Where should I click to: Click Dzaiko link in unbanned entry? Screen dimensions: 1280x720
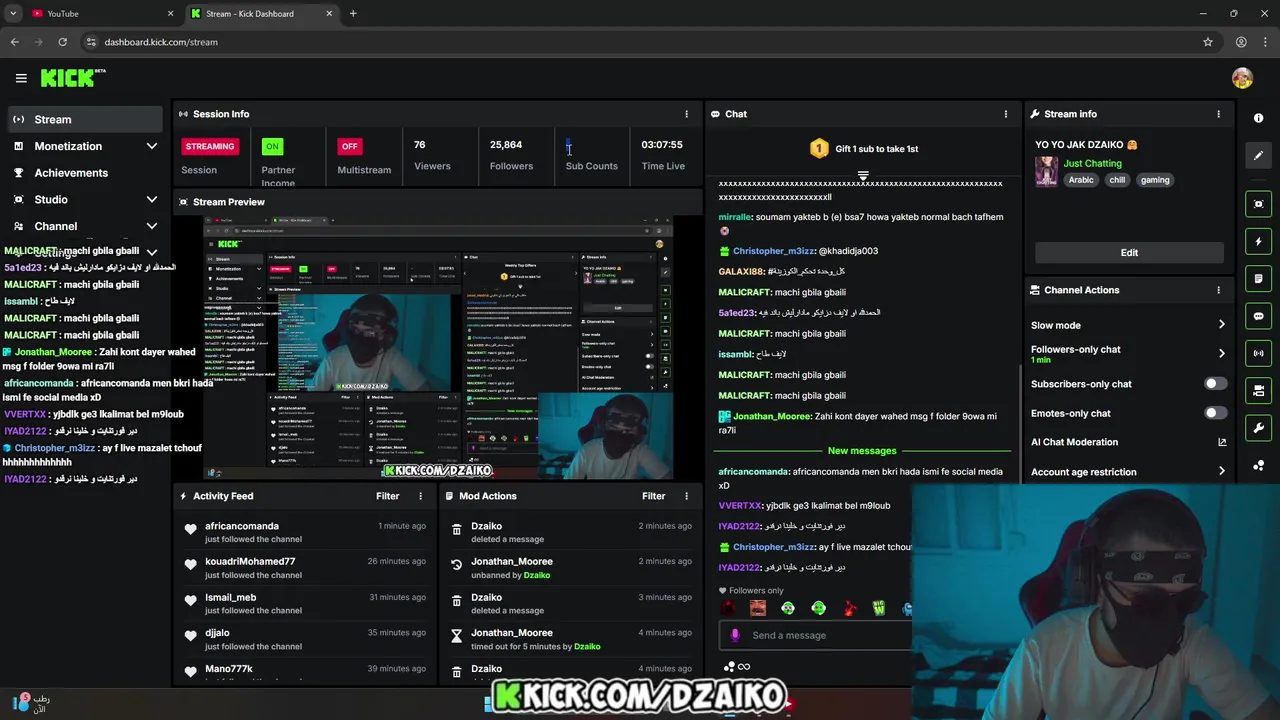[537, 575]
